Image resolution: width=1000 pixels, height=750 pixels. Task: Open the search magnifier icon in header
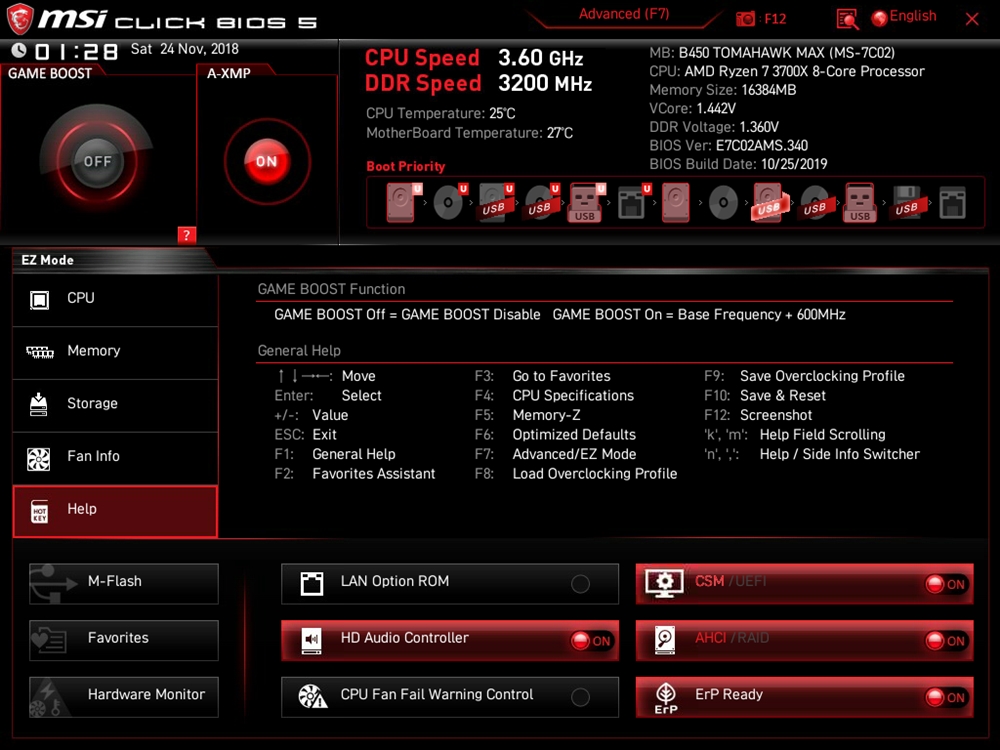tap(847, 19)
